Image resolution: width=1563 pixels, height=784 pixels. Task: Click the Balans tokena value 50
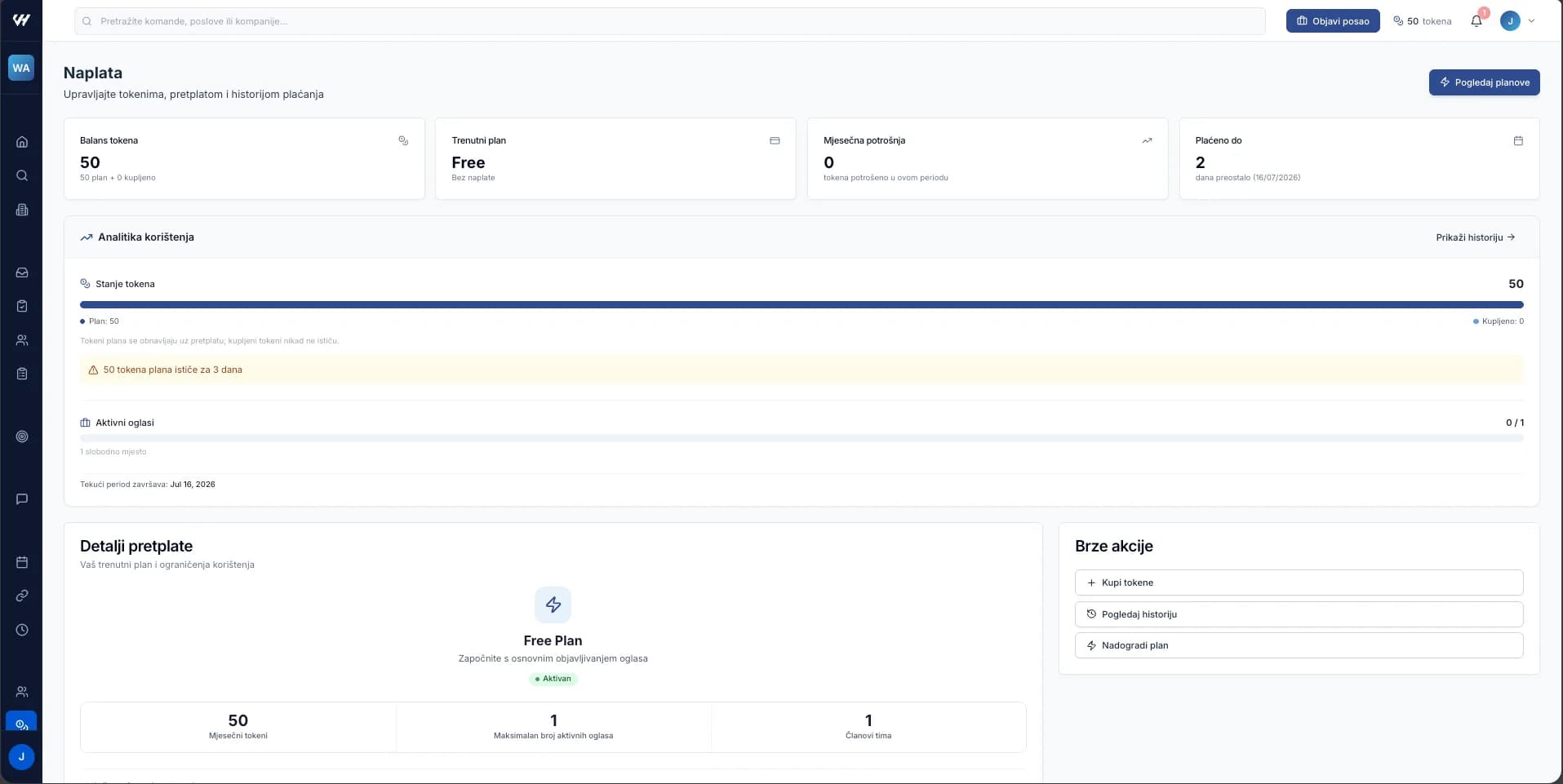tap(90, 162)
